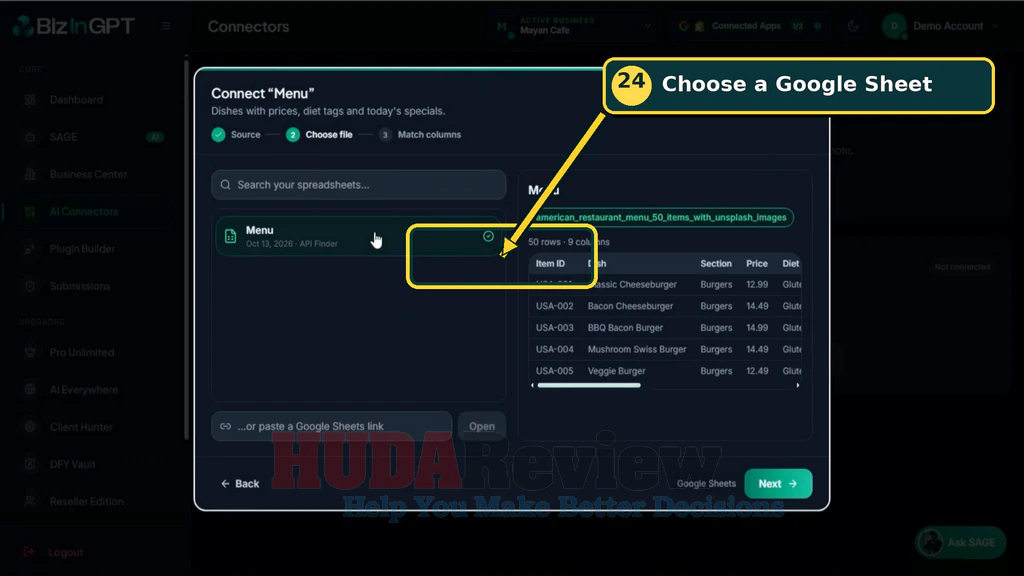Click the Price column header
This screenshot has height=576, width=1024.
click(x=757, y=264)
